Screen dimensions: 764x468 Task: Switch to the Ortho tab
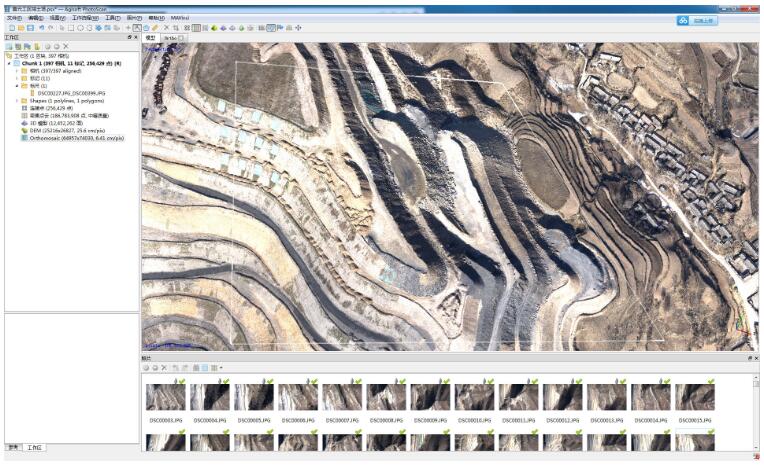tap(171, 37)
